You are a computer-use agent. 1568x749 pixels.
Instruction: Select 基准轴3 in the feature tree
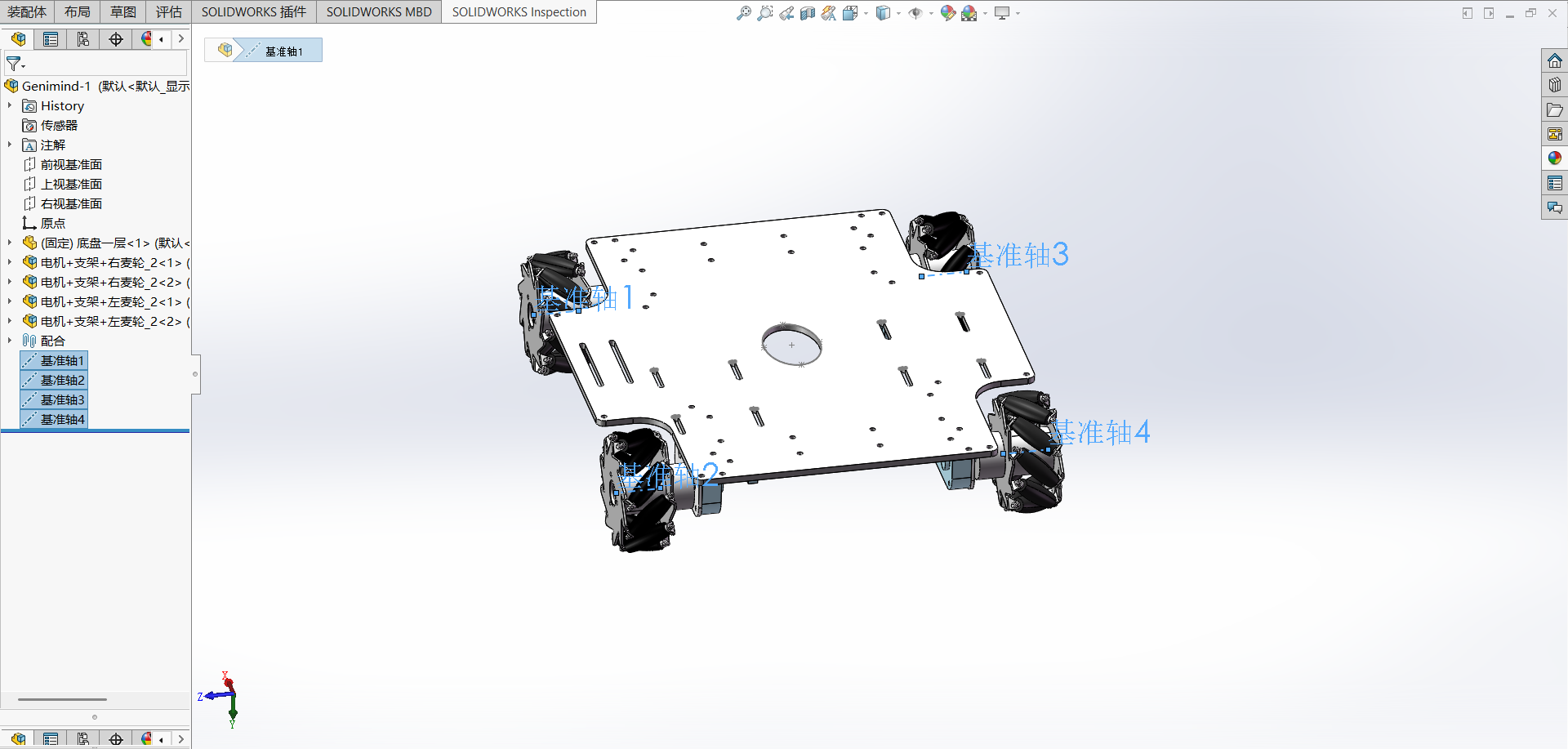pos(62,399)
